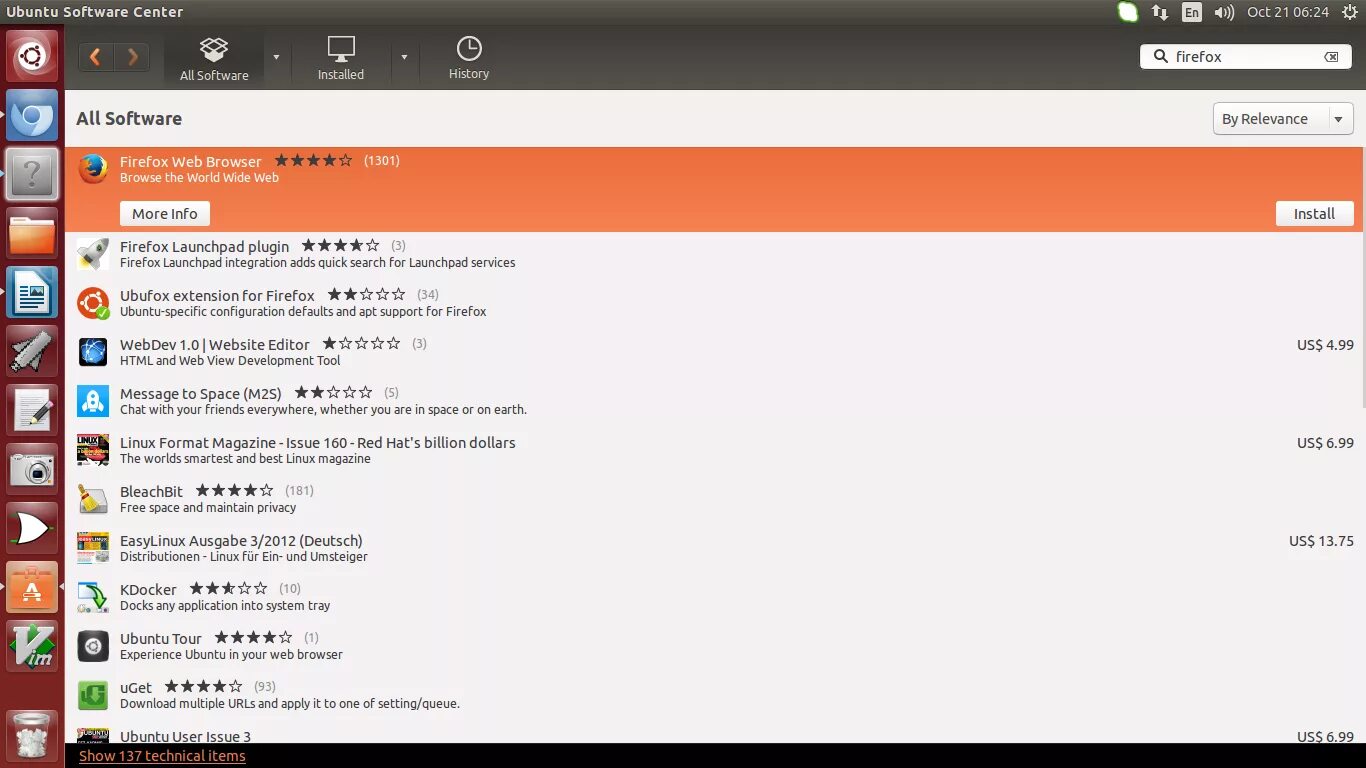Click the Firefox Launchpad plugin rocket icon

tap(93, 254)
